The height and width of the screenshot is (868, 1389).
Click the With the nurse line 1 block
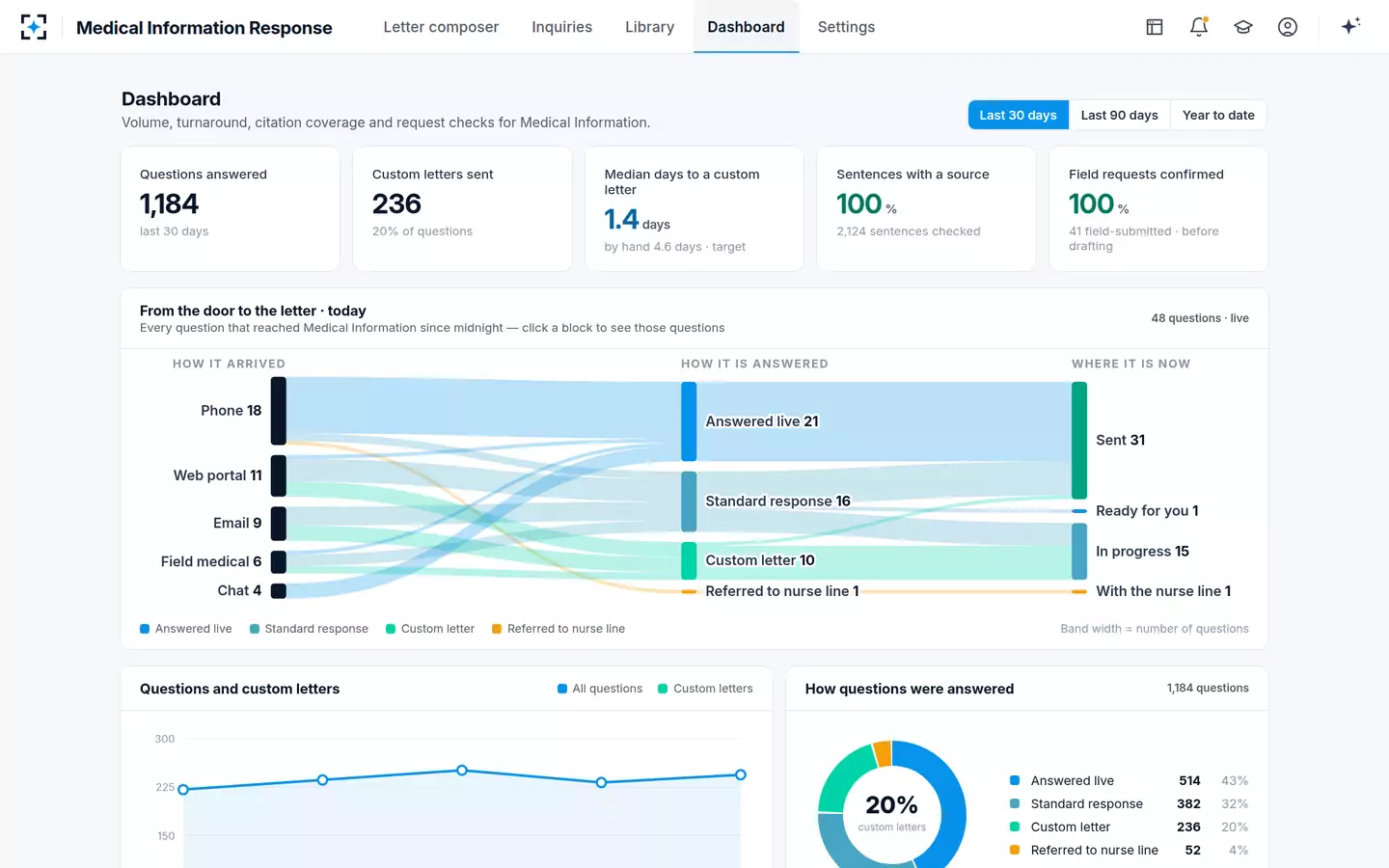coord(1079,591)
